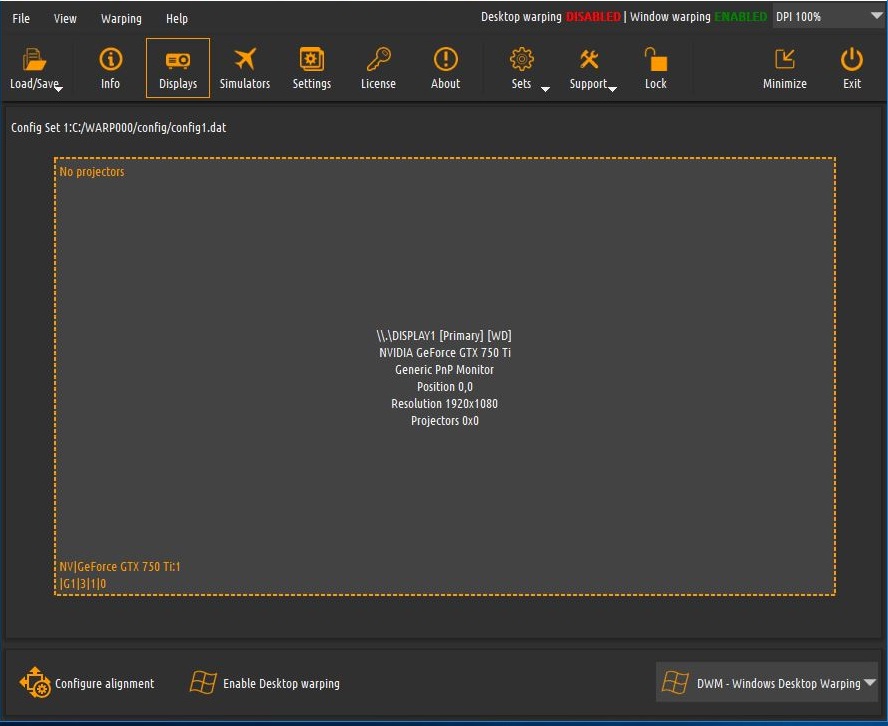Open the Warping menu
This screenshot has width=888, height=726.
pos(121,18)
